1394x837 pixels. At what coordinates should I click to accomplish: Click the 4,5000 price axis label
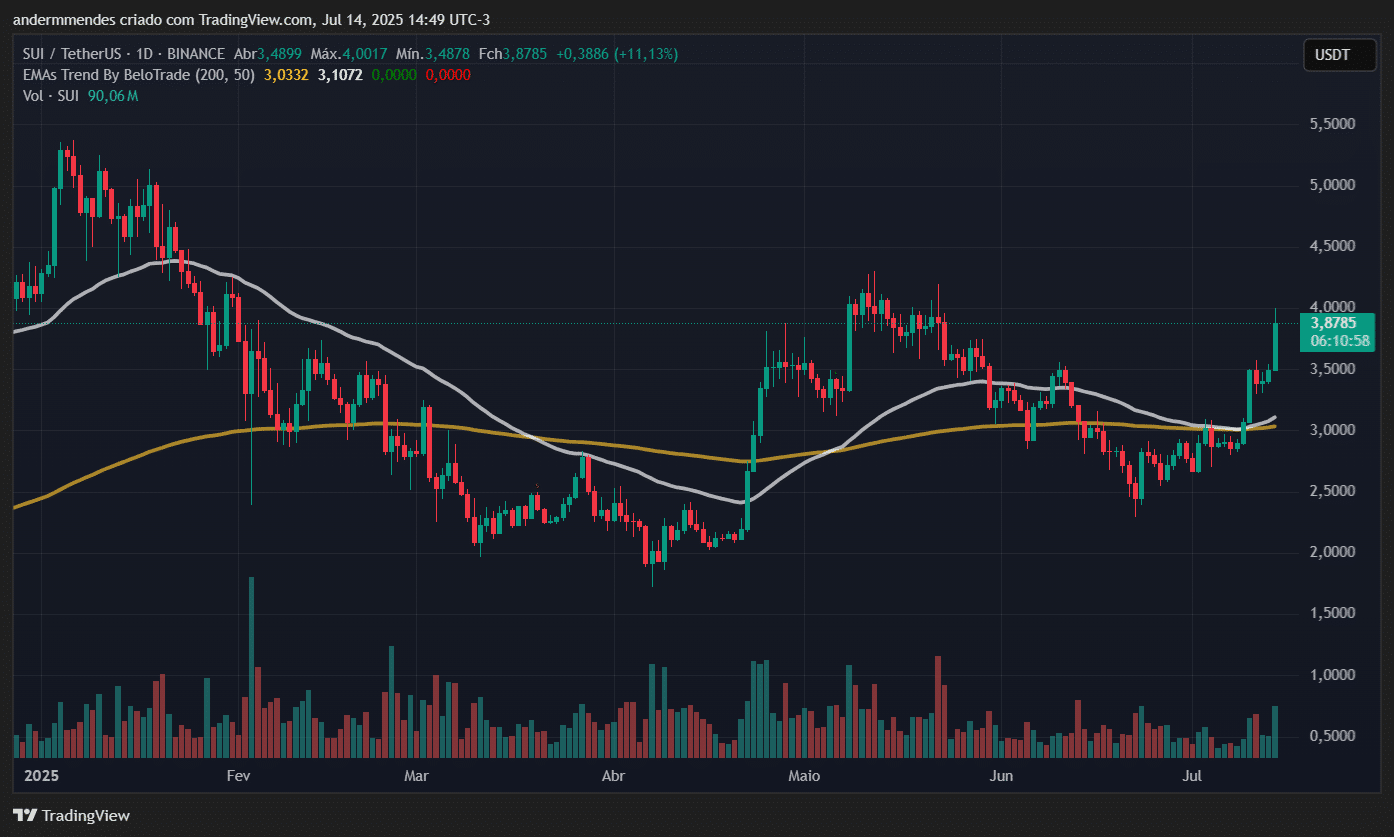pyautogui.click(x=1332, y=246)
